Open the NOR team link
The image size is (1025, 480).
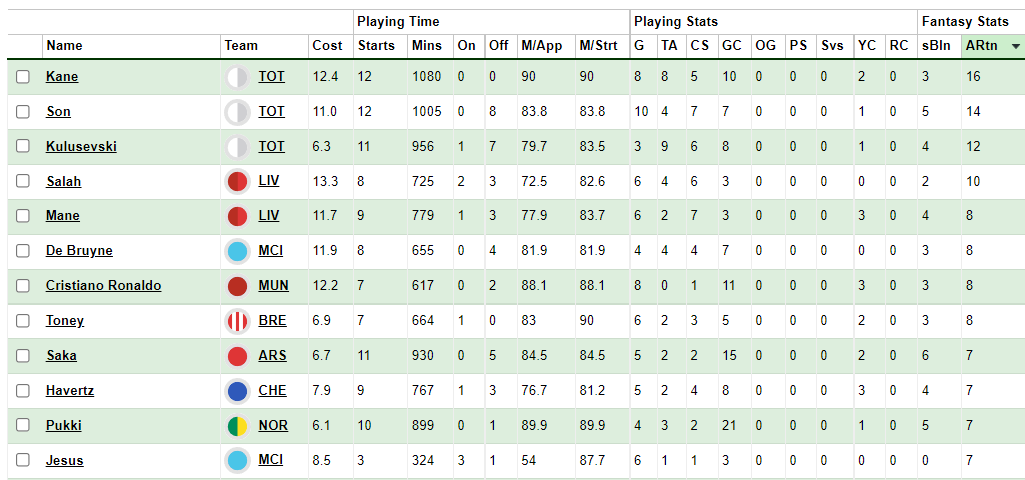[x=273, y=426]
